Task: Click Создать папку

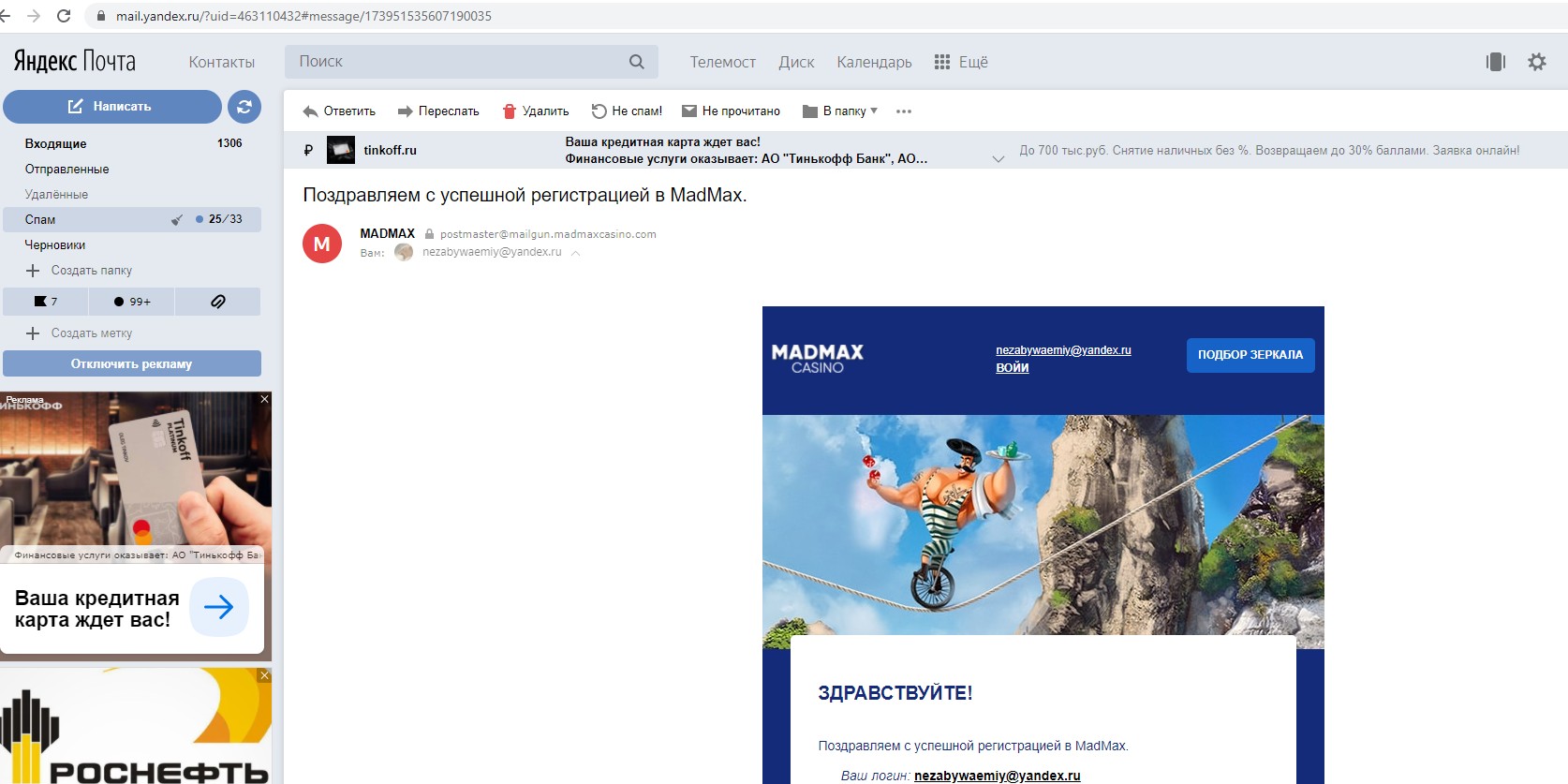Action: pyautogui.click(x=80, y=270)
